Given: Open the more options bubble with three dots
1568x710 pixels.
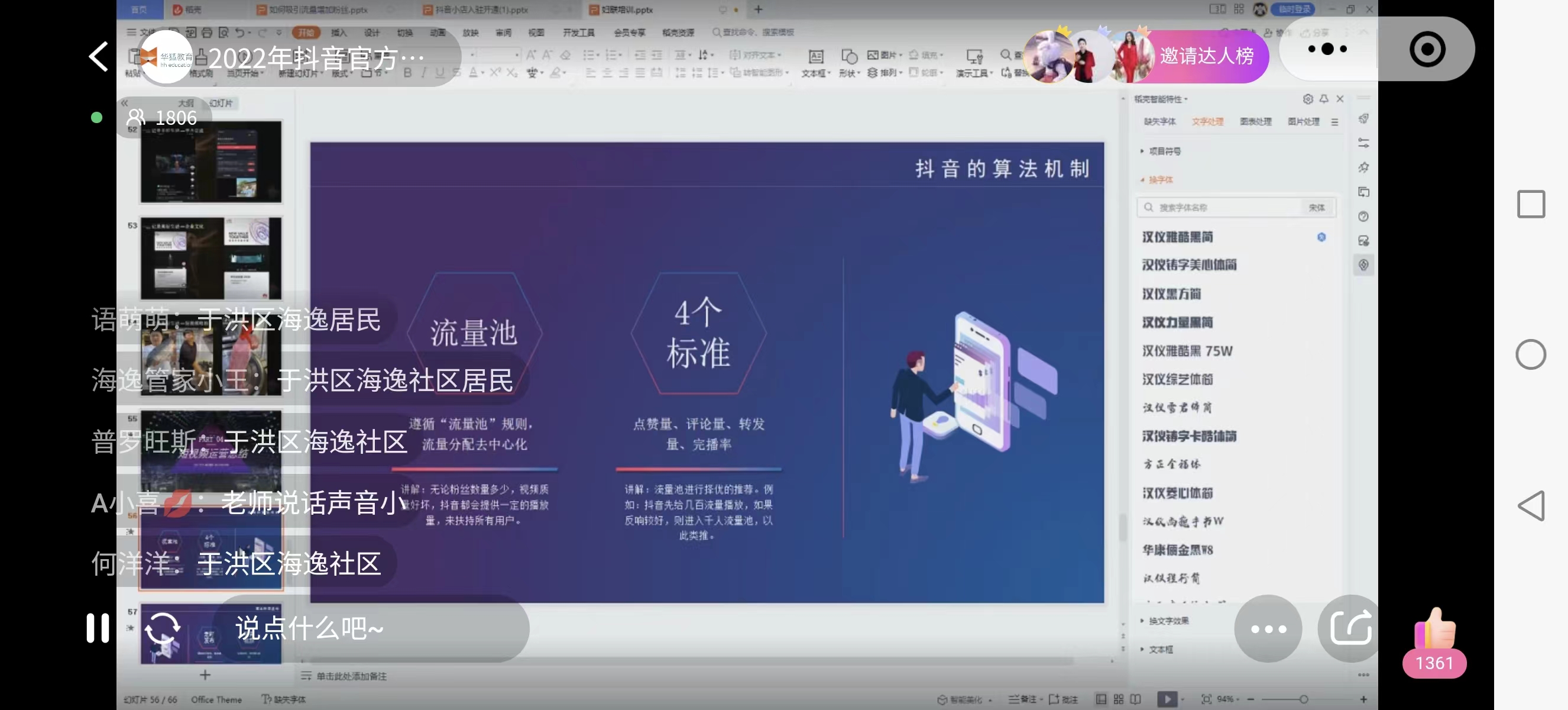Looking at the screenshot, I should (1268, 628).
